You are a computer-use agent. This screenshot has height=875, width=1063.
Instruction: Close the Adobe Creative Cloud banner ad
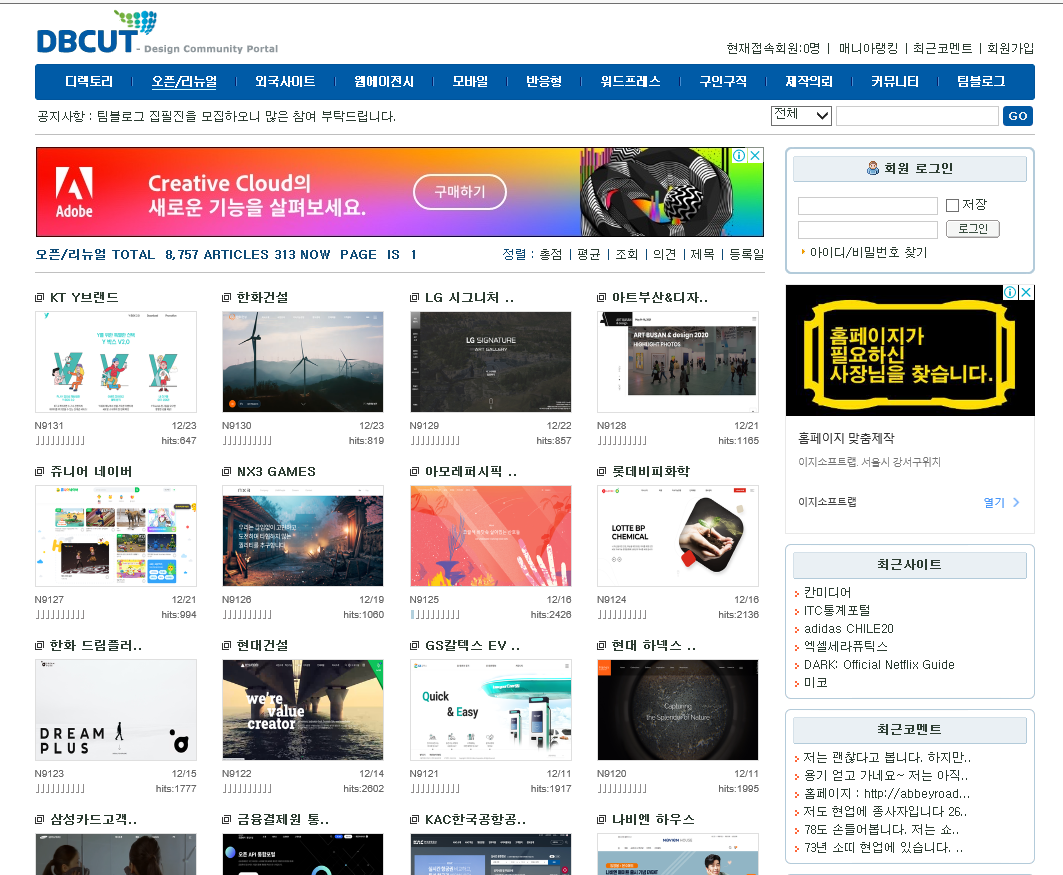click(755, 155)
